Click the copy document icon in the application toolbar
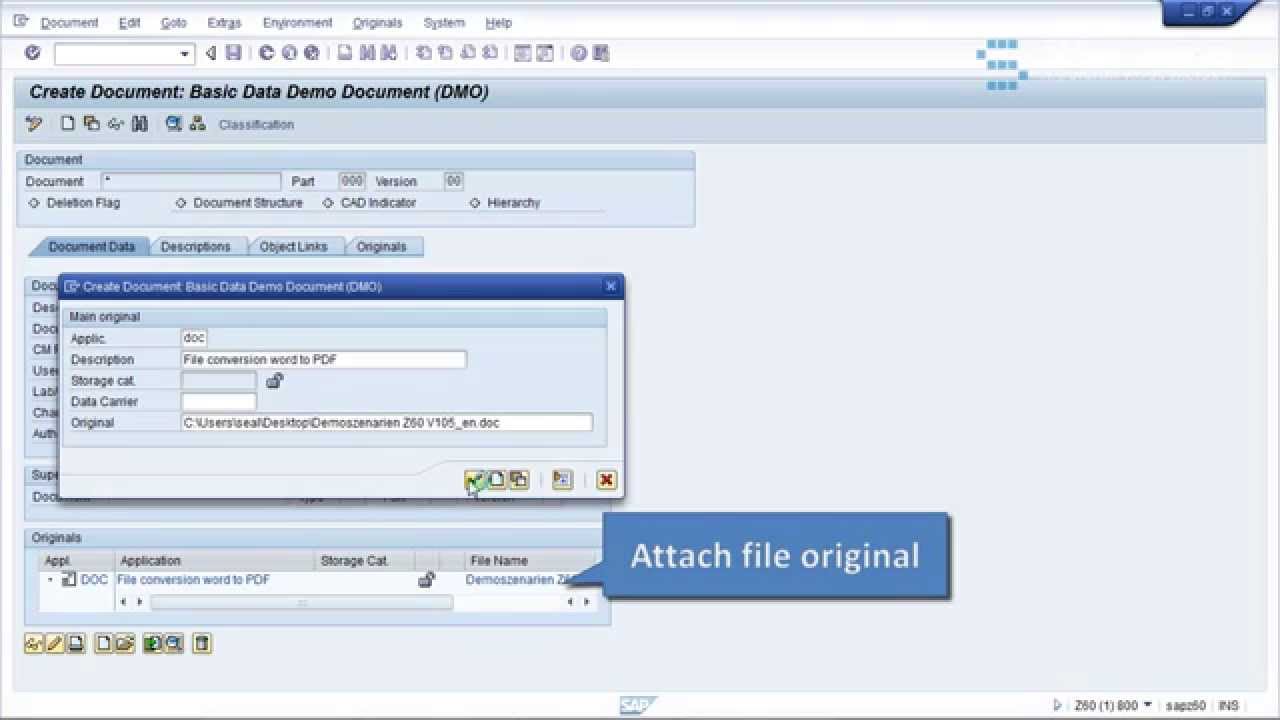Image resolution: width=1280 pixels, height=720 pixels. tap(92, 124)
